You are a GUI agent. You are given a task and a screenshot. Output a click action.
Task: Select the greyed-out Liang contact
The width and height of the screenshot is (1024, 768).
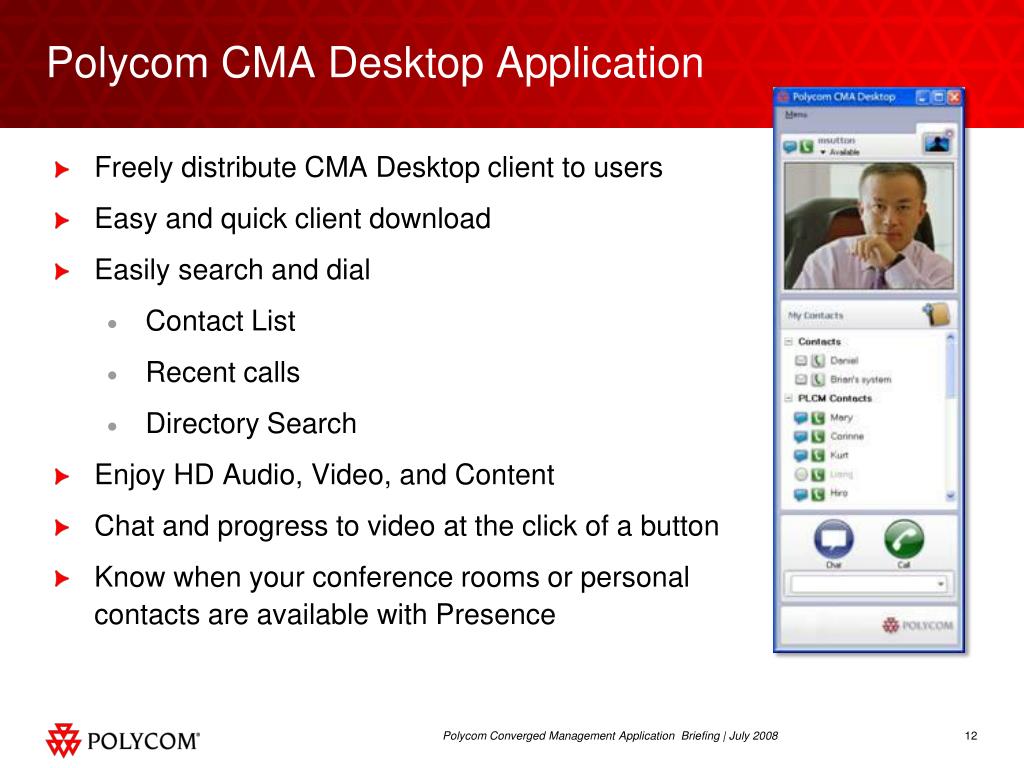pyautogui.click(x=842, y=475)
